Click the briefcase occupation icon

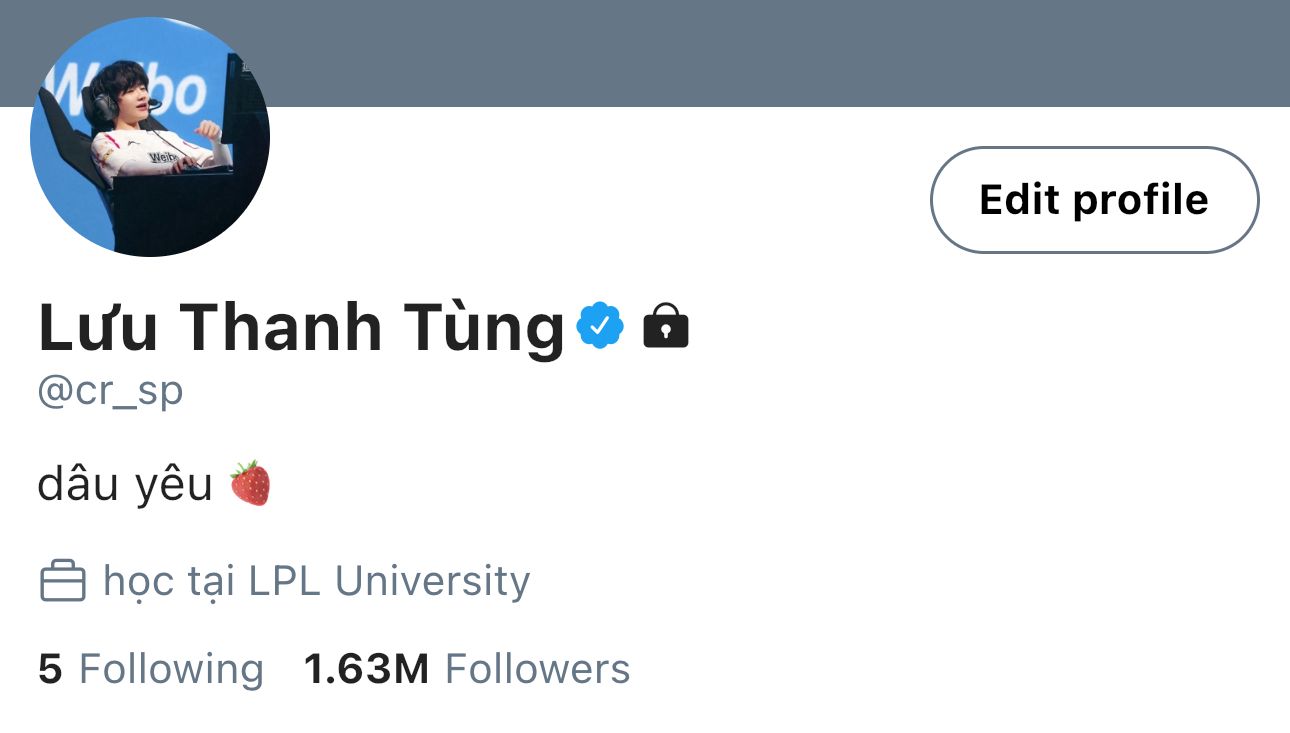(62, 581)
